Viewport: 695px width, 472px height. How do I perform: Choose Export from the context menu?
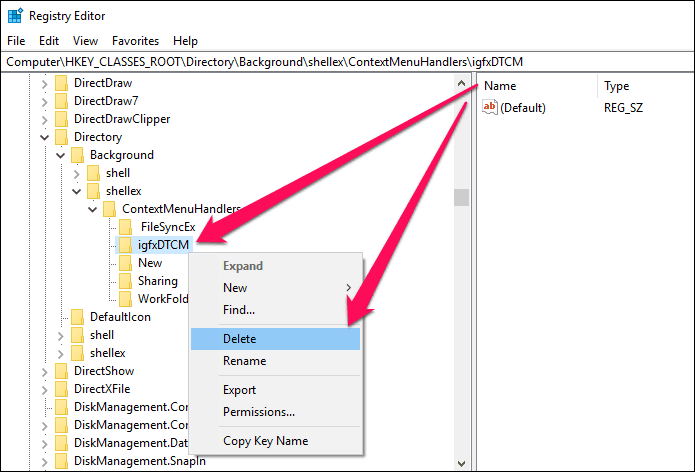(275, 390)
